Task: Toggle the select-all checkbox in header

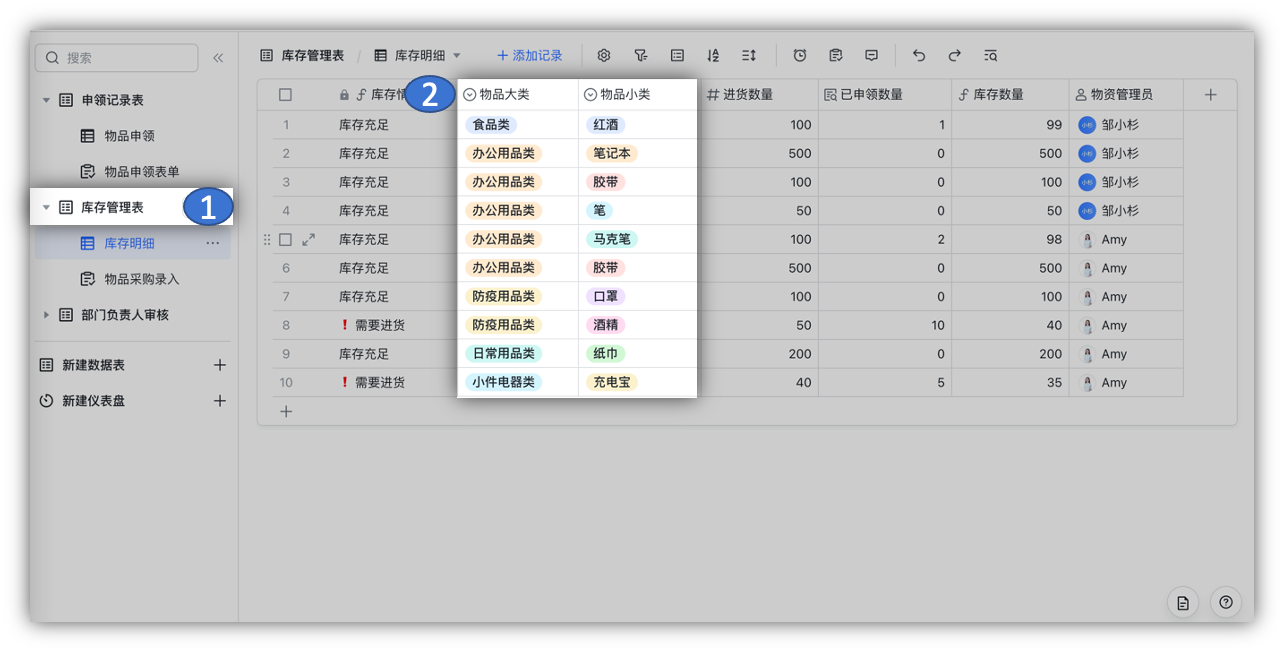Action: (x=286, y=95)
